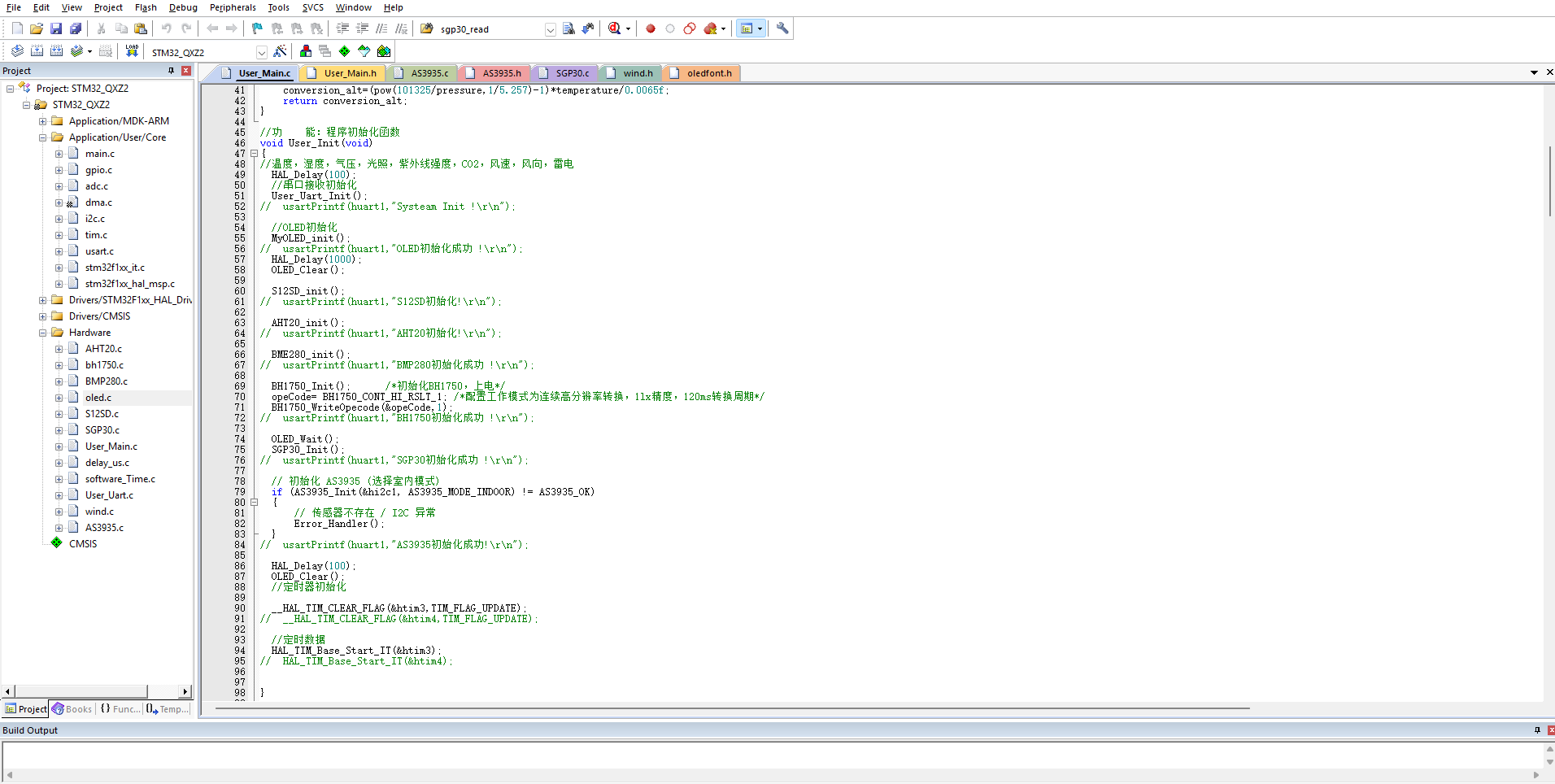Show the Functions panel tab
Viewport: 1555px width, 784px height.
[120, 709]
